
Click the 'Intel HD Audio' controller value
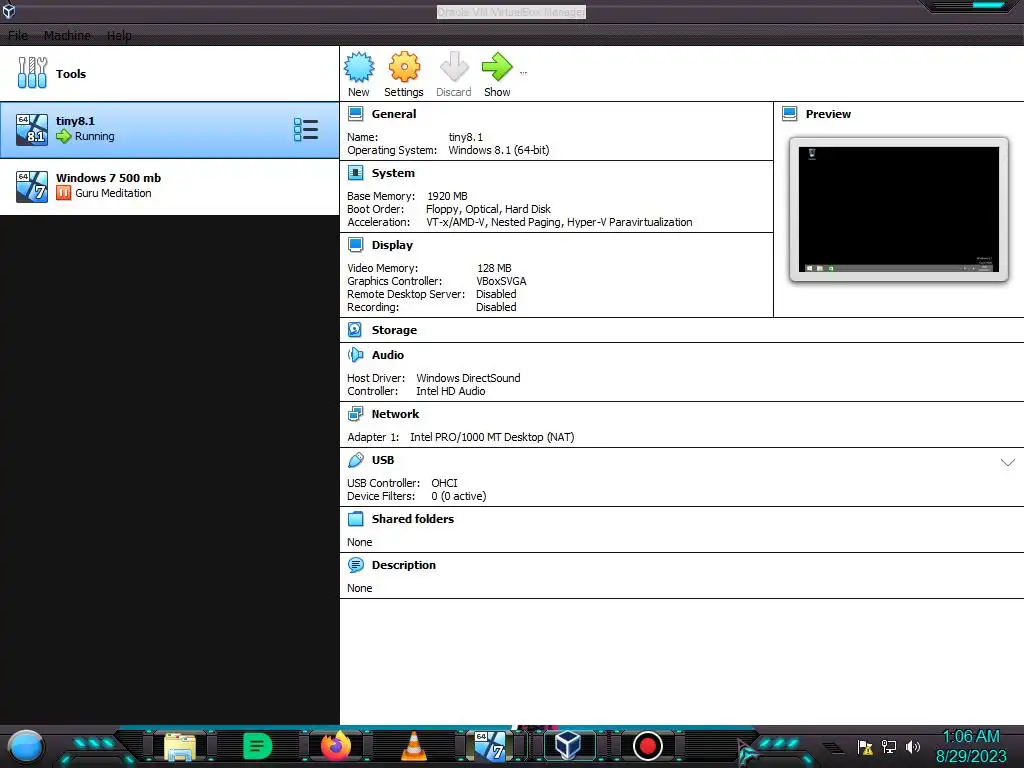[451, 391]
